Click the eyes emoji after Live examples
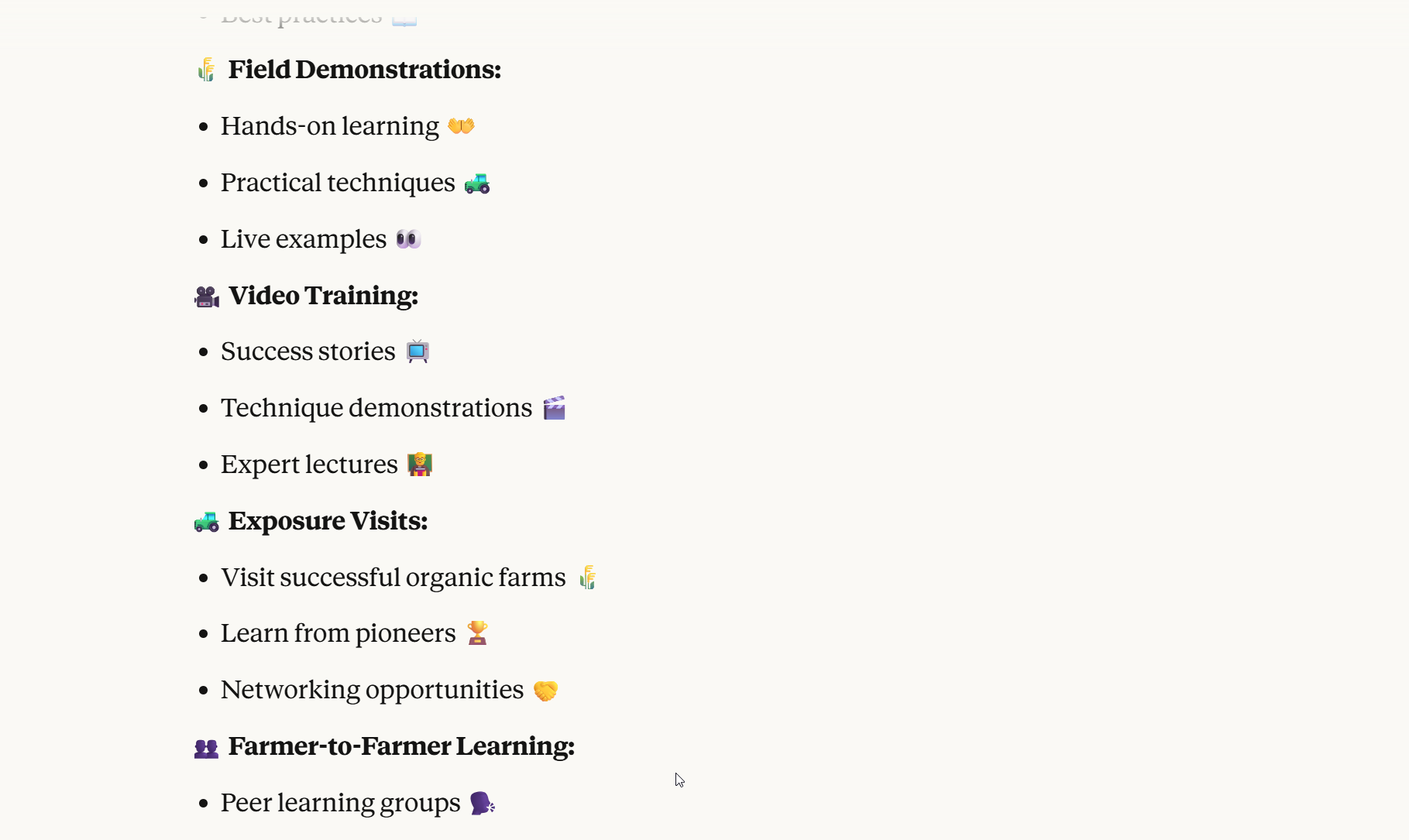Image resolution: width=1409 pixels, height=840 pixels. [x=408, y=239]
